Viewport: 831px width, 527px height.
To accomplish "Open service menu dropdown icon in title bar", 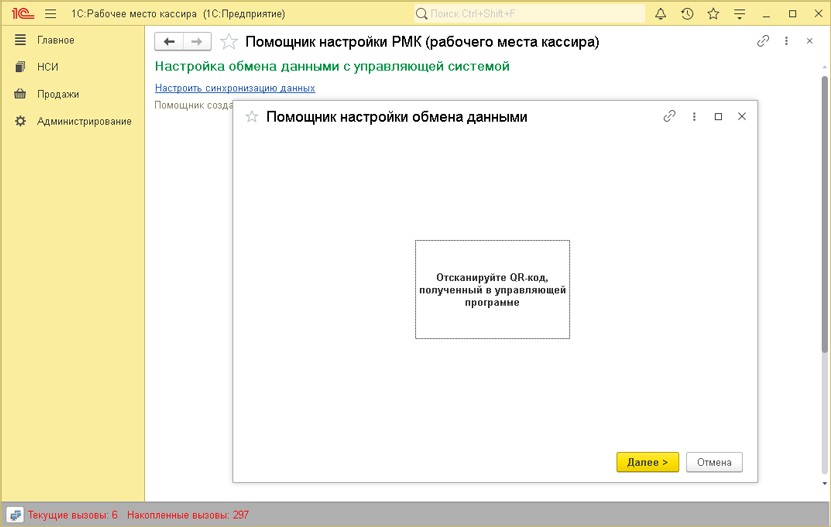I will click(739, 14).
